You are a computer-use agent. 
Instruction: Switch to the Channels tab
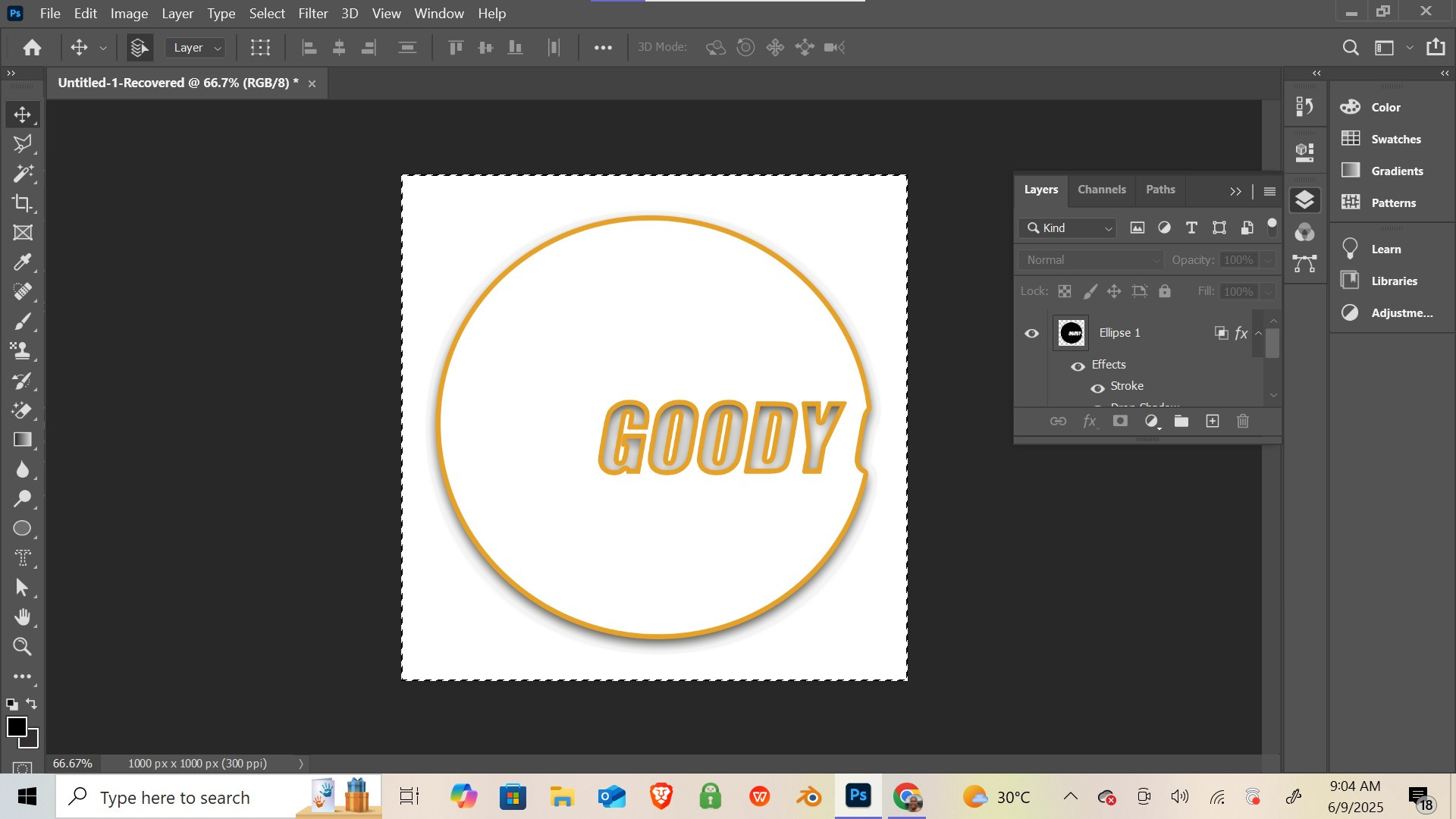pos(1101,190)
